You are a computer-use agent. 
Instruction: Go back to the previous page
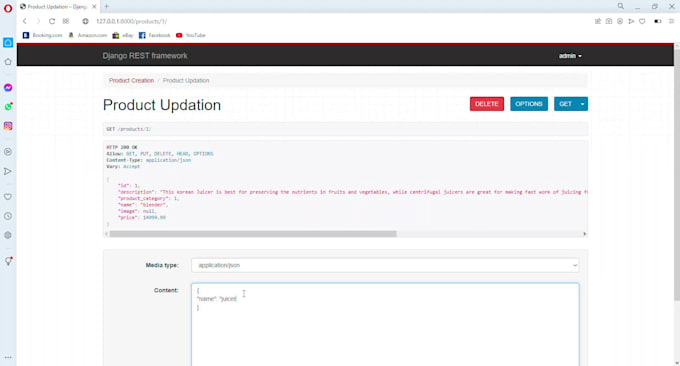tap(25, 21)
